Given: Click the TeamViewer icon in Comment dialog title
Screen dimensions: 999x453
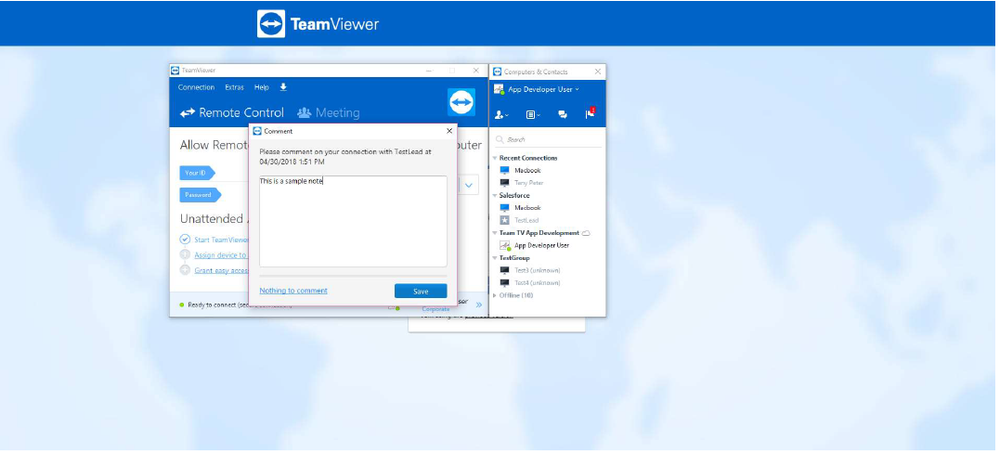Looking at the screenshot, I should point(257,131).
